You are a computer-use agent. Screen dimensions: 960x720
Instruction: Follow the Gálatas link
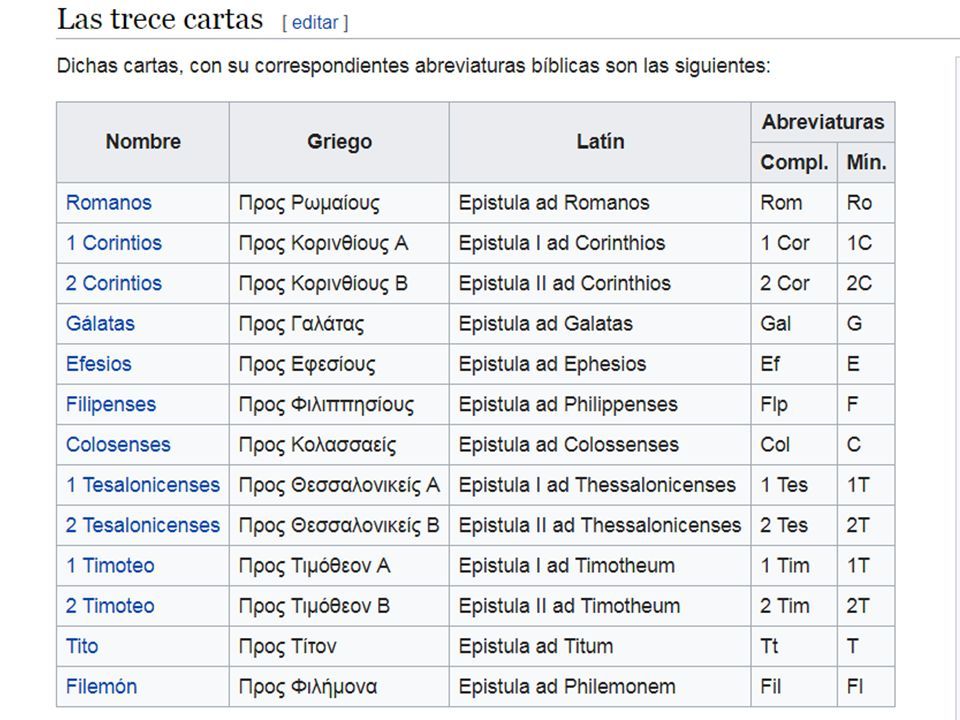click(x=100, y=324)
